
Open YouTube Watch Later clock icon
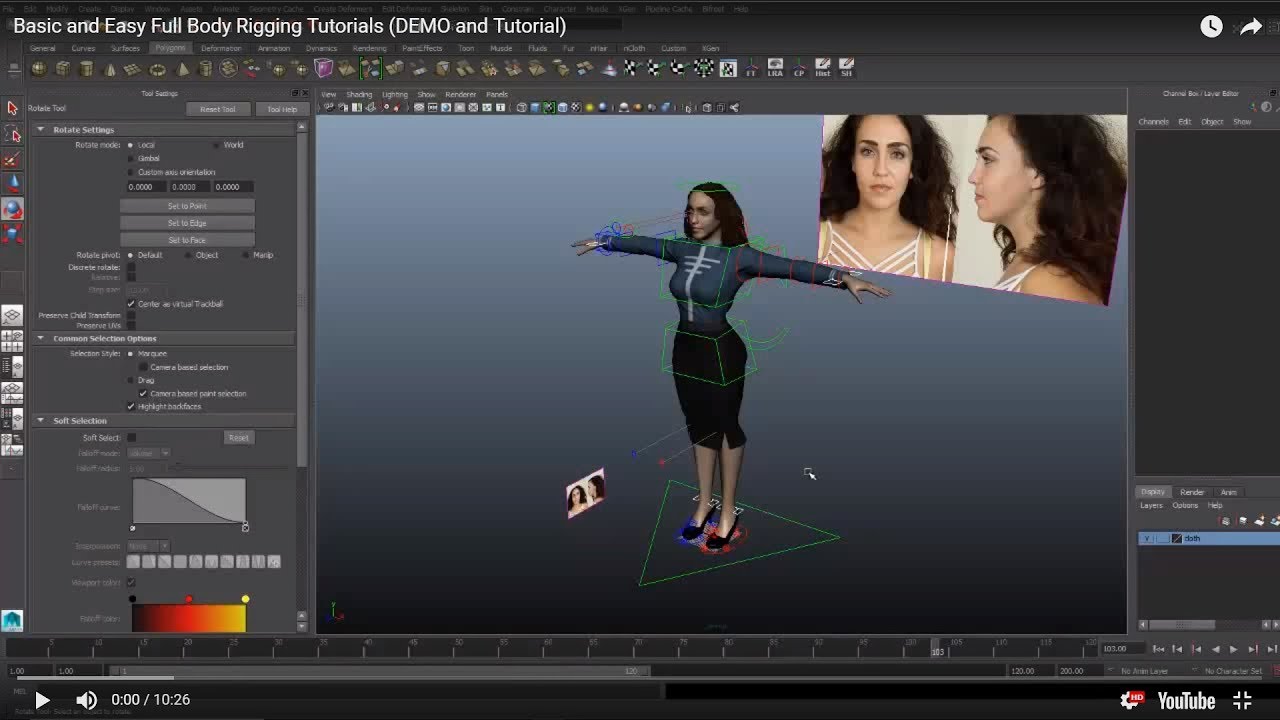tap(1211, 27)
